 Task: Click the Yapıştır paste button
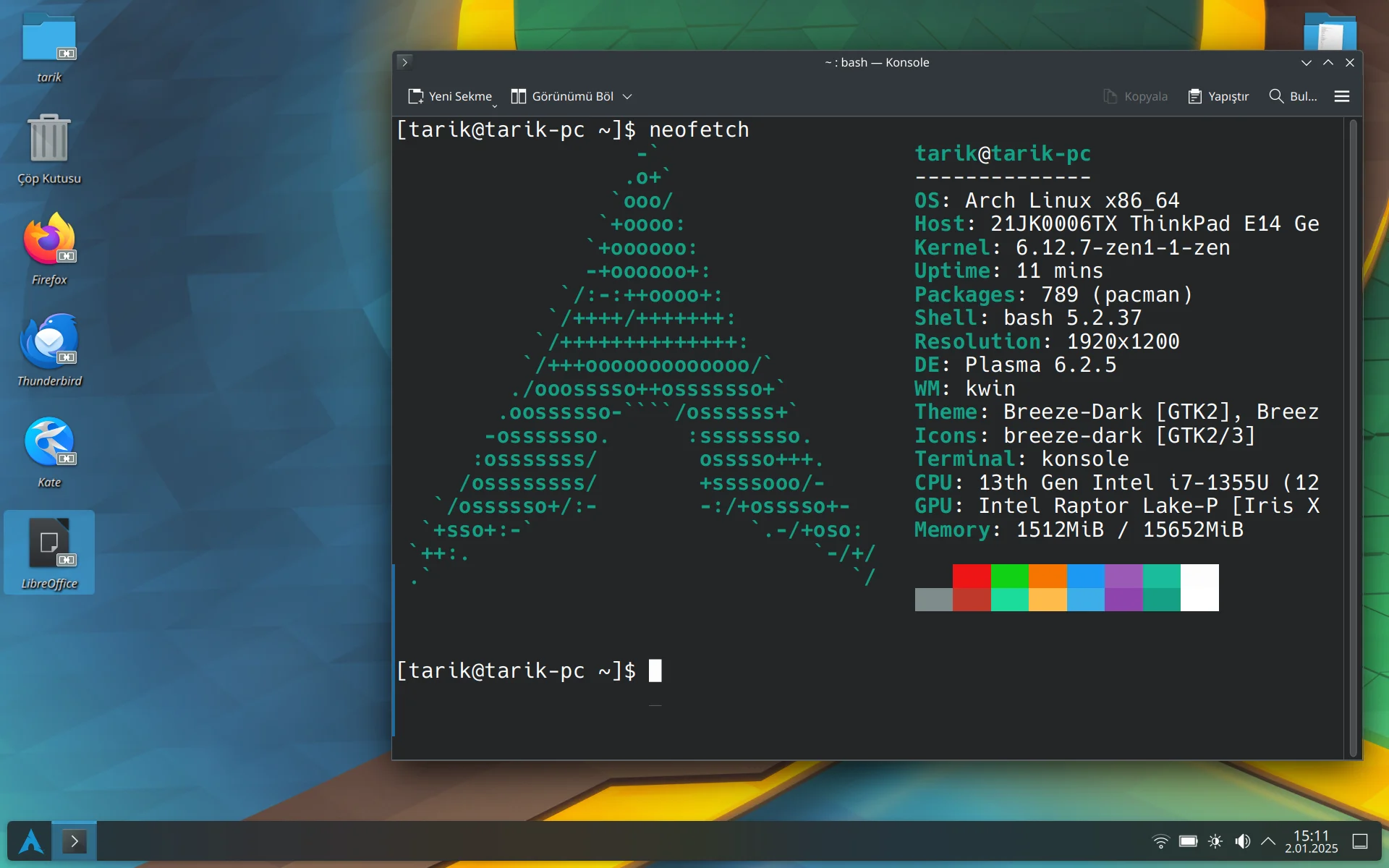point(1218,96)
